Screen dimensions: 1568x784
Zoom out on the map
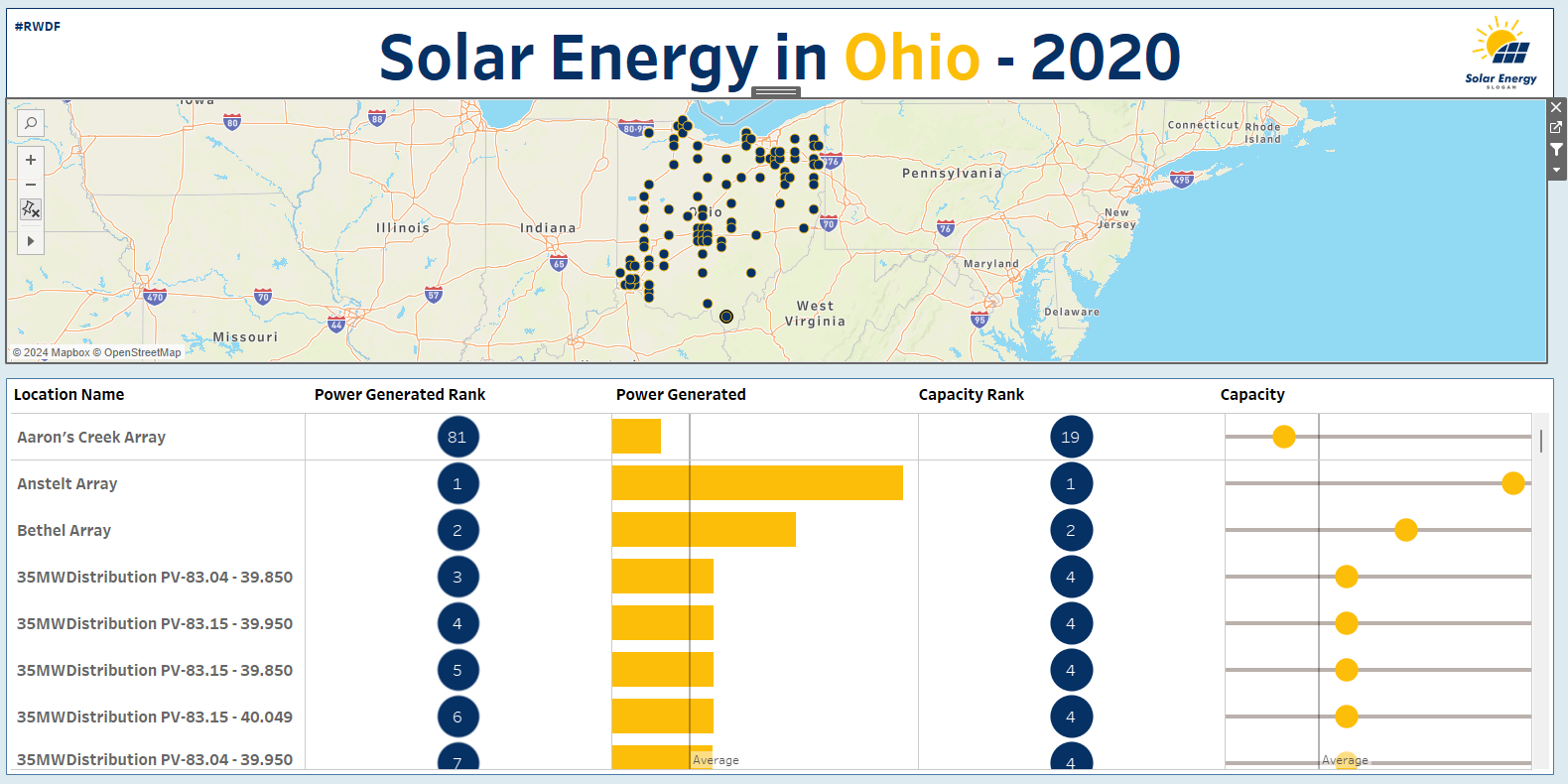click(31, 185)
